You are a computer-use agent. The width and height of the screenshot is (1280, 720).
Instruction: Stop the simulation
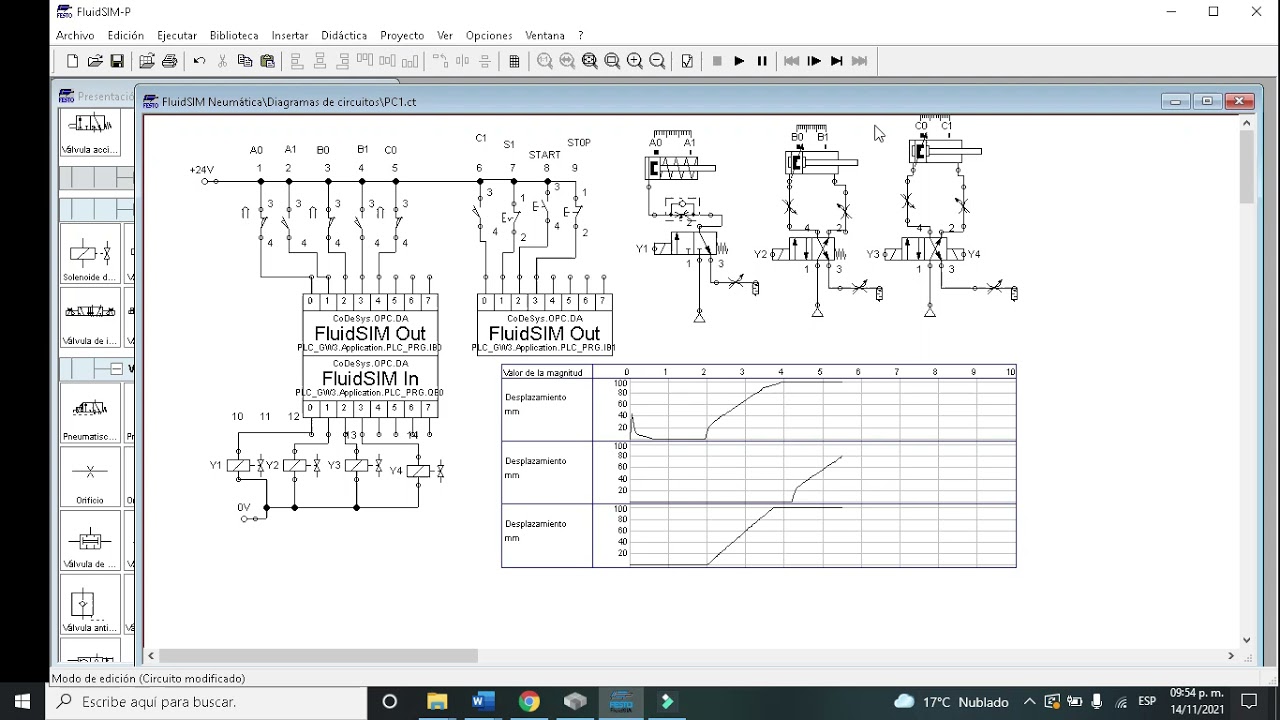717,61
